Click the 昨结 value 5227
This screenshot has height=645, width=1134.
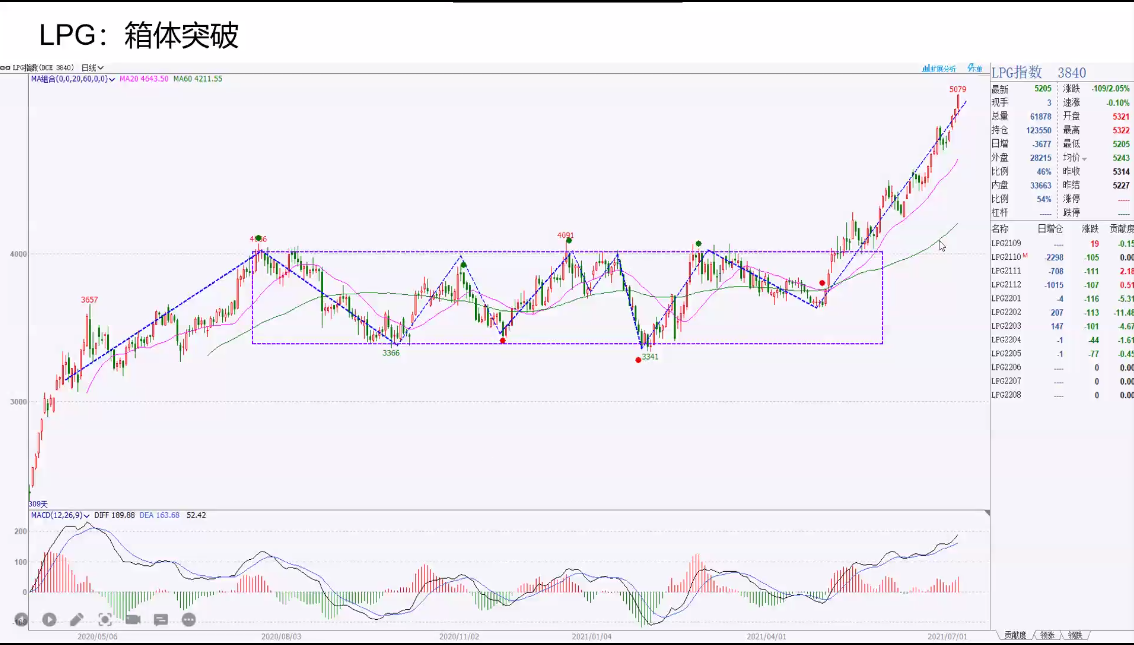(x=1121, y=186)
